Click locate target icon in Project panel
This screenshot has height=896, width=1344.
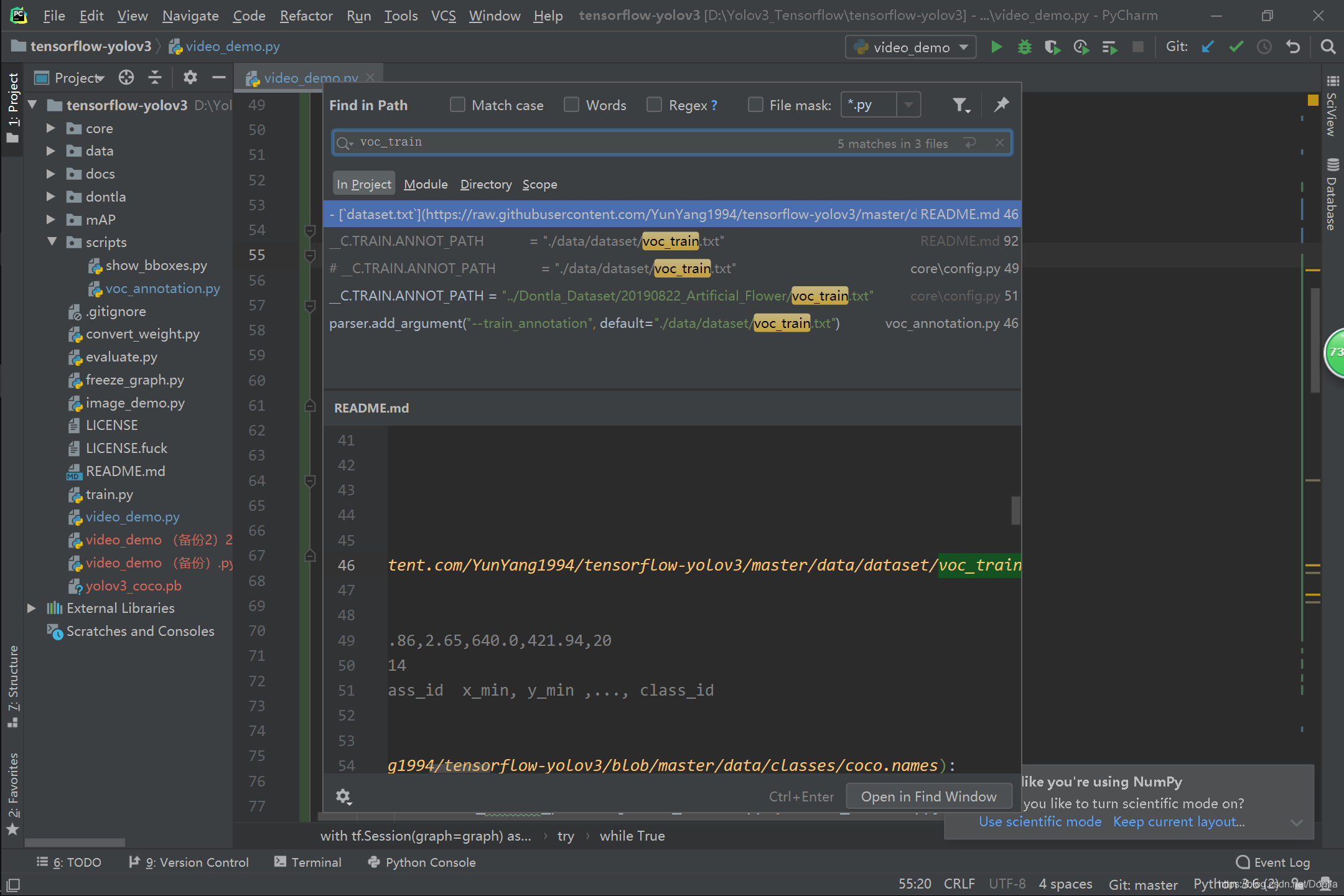[126, 77]
